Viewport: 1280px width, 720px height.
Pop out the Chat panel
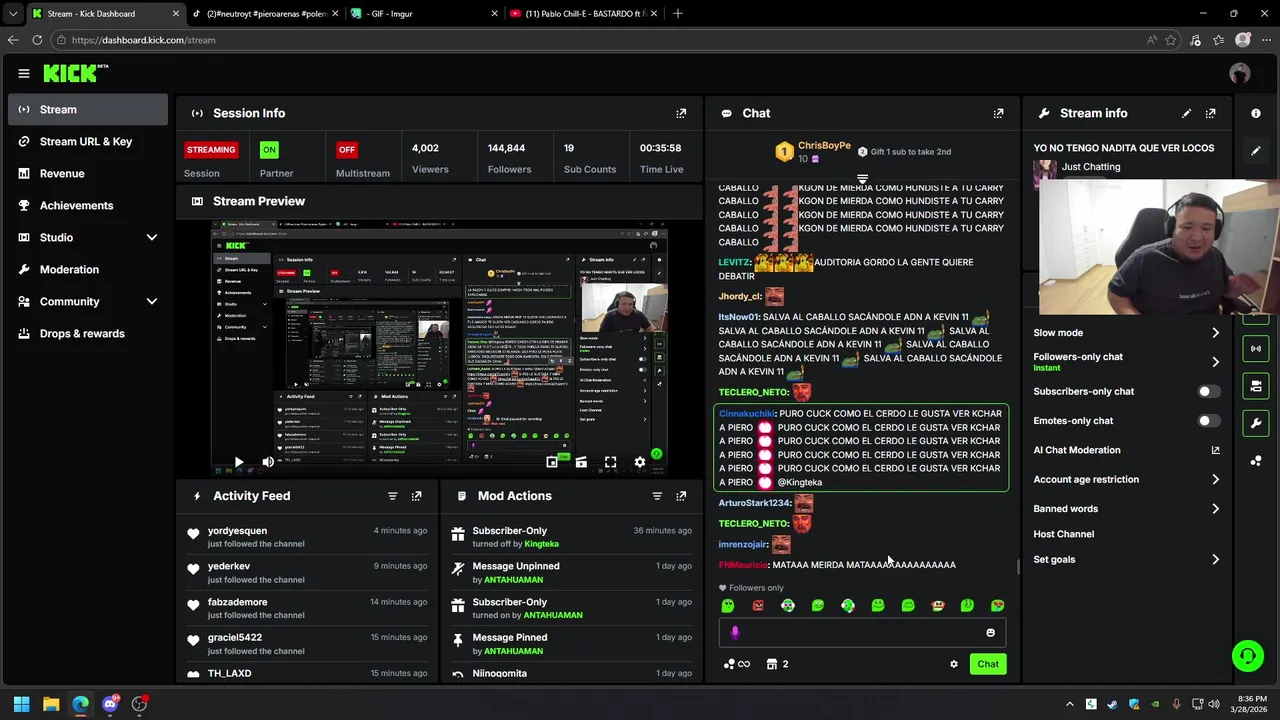(x=998, y=113)
